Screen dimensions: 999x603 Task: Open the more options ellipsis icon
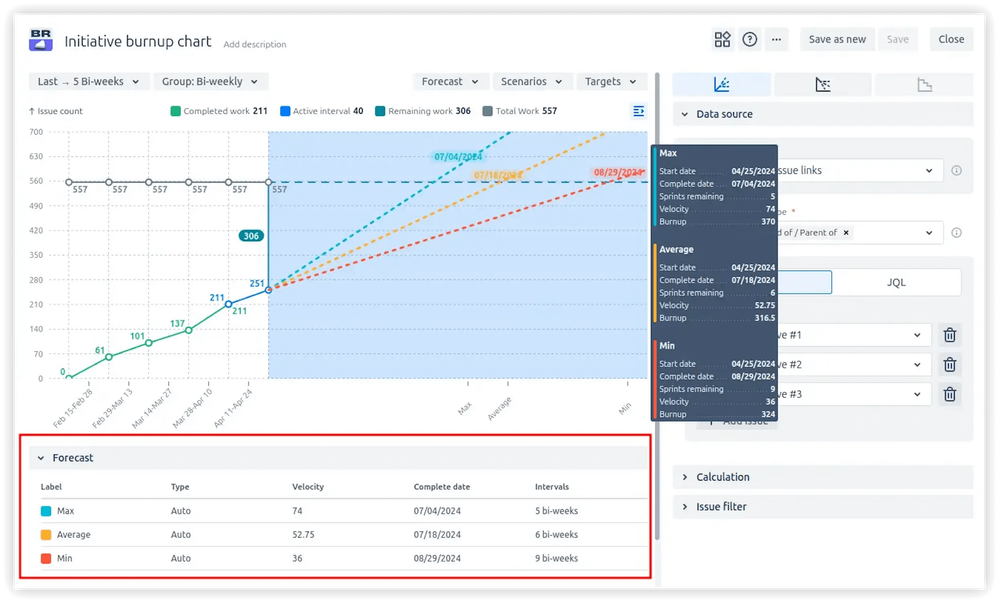click(775, 39)
